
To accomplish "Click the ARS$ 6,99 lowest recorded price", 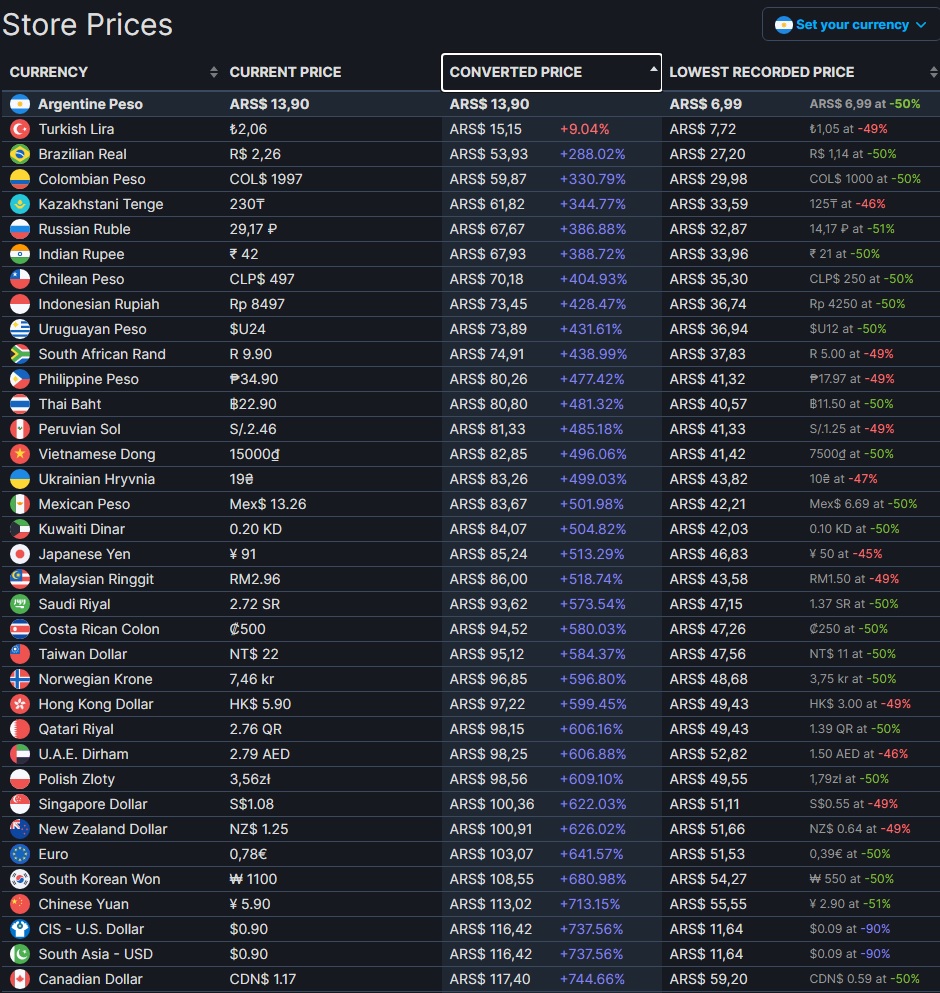I will click(x=706, y=104).
